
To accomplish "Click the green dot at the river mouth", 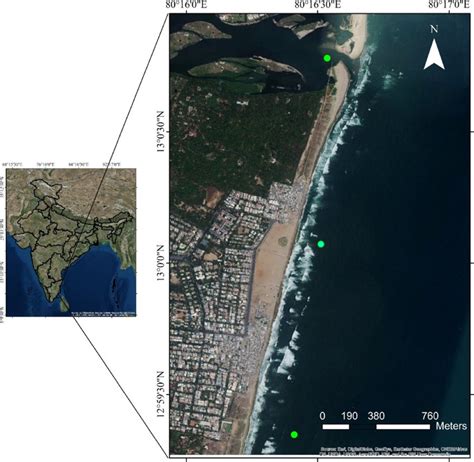I will point(327,58).
